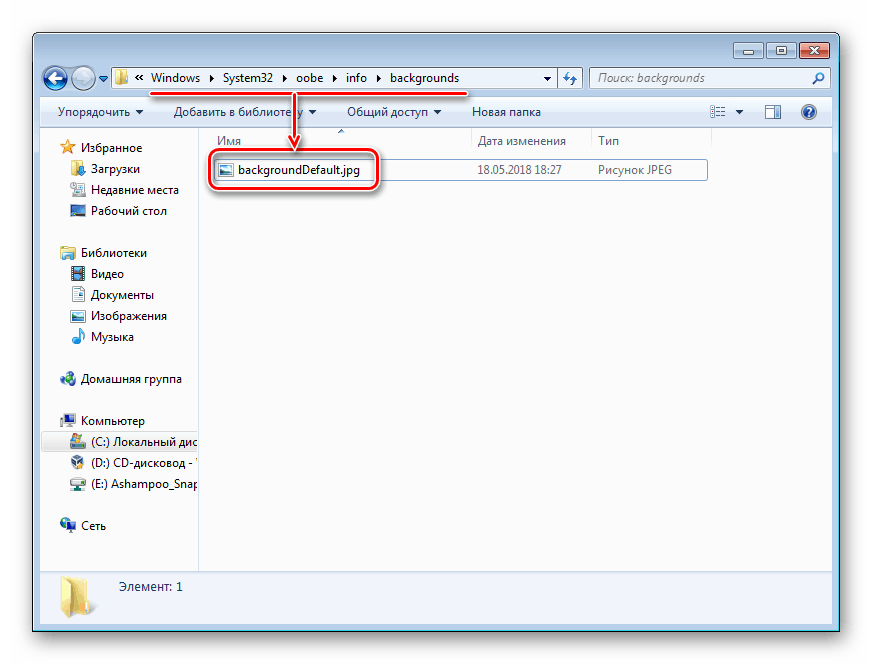Image resolution: width=872 pixels, height=664 pixels.
Task: Click the Рабочий стол desktop icon
Action: [78, 211]
